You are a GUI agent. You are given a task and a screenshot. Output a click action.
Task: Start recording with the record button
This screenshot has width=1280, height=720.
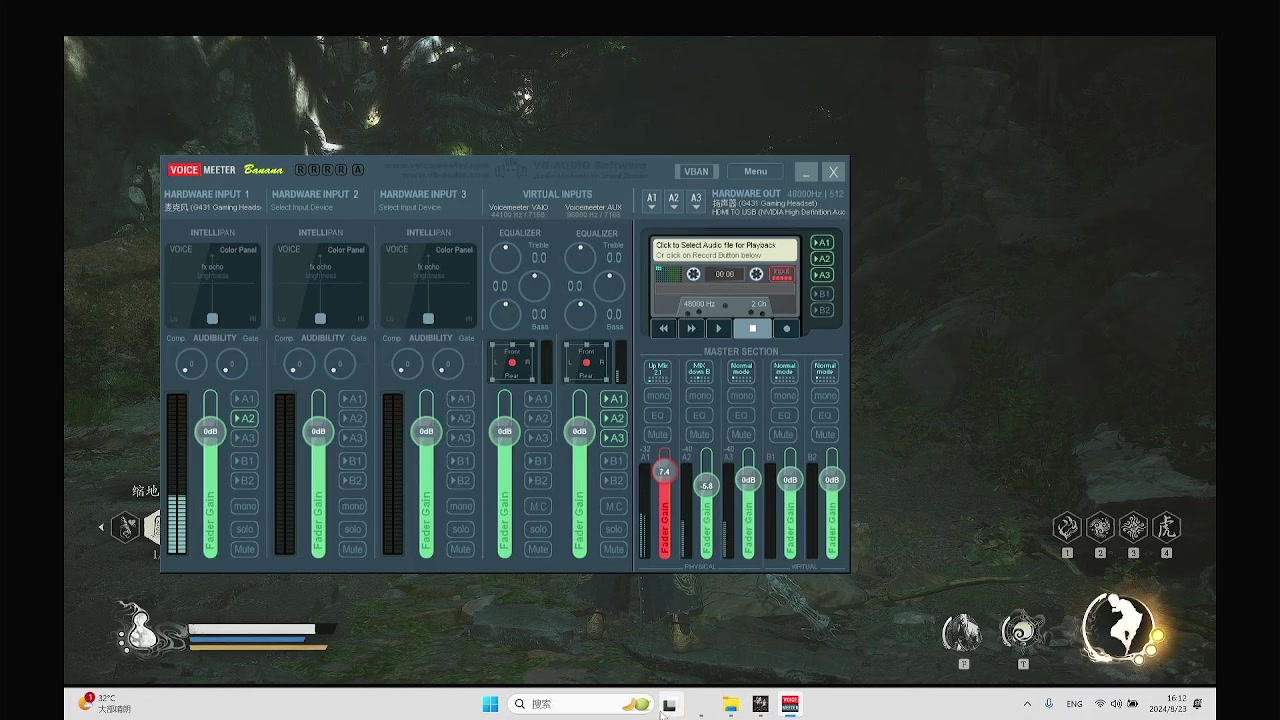[786, 328]
